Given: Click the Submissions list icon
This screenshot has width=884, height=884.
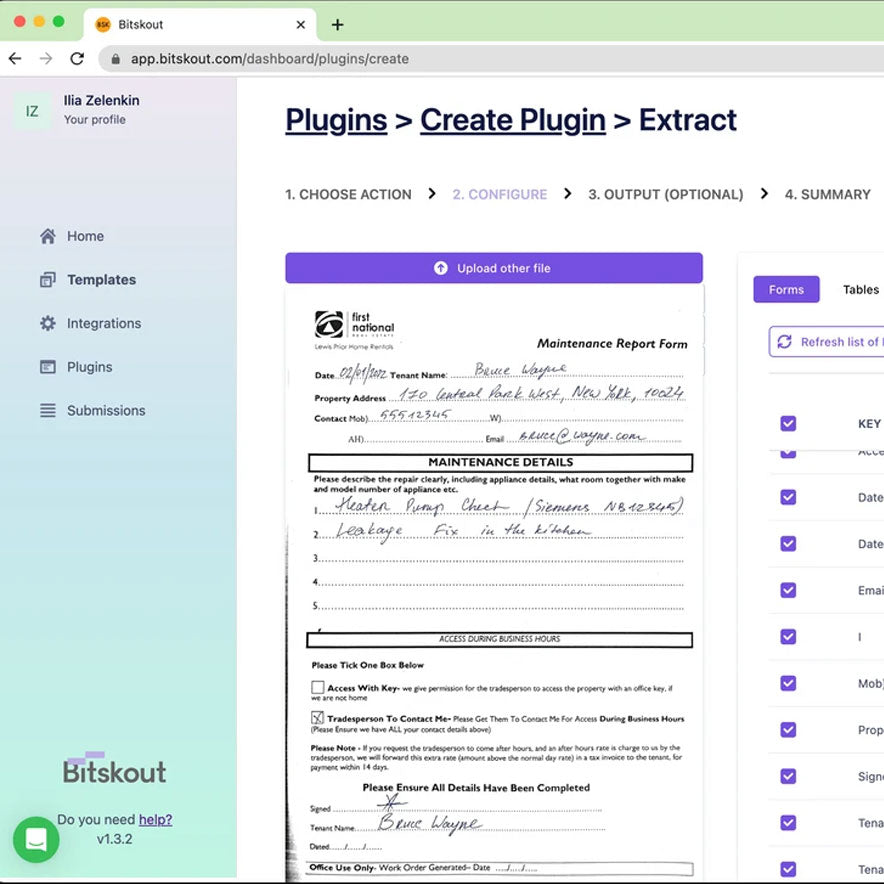Looking at the screenshot, I should [x=47, y=411].
